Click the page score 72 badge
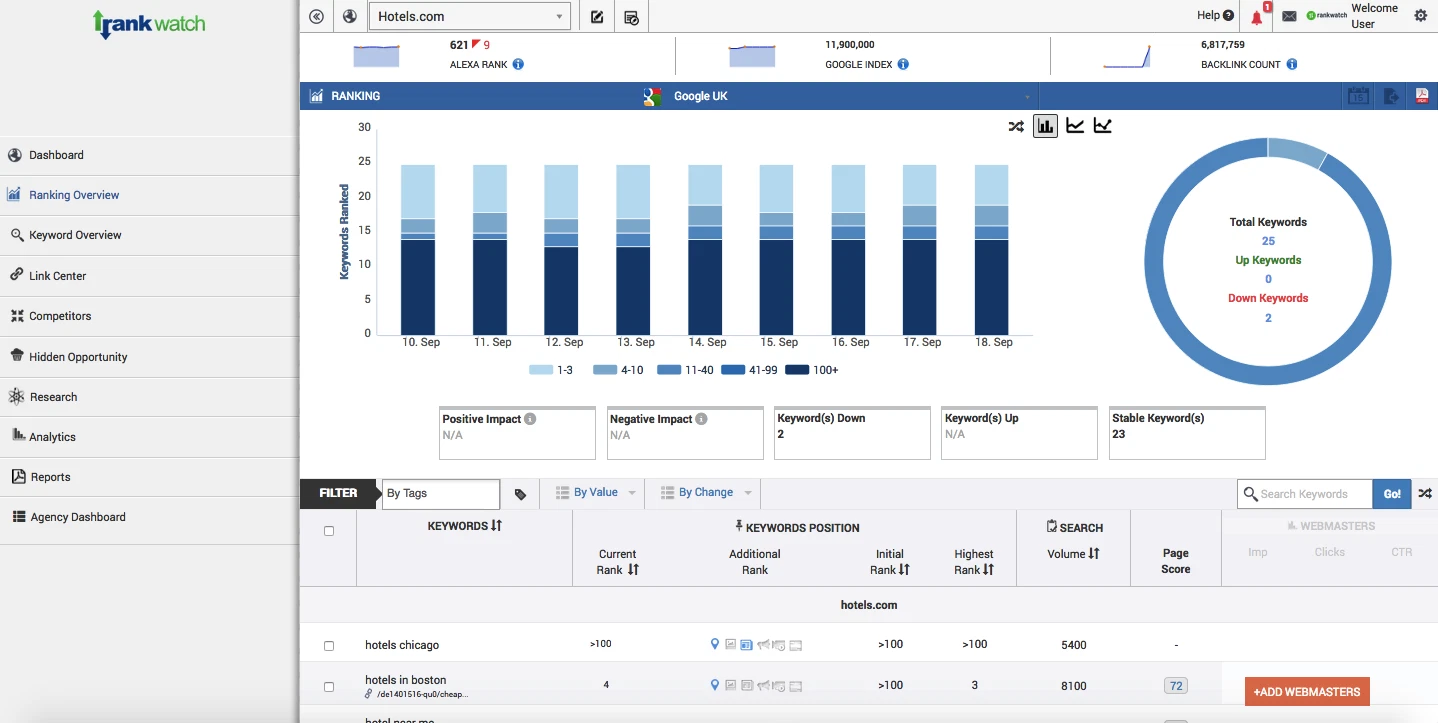Viewport: 1438px width, 723px height. (1176, 686)
